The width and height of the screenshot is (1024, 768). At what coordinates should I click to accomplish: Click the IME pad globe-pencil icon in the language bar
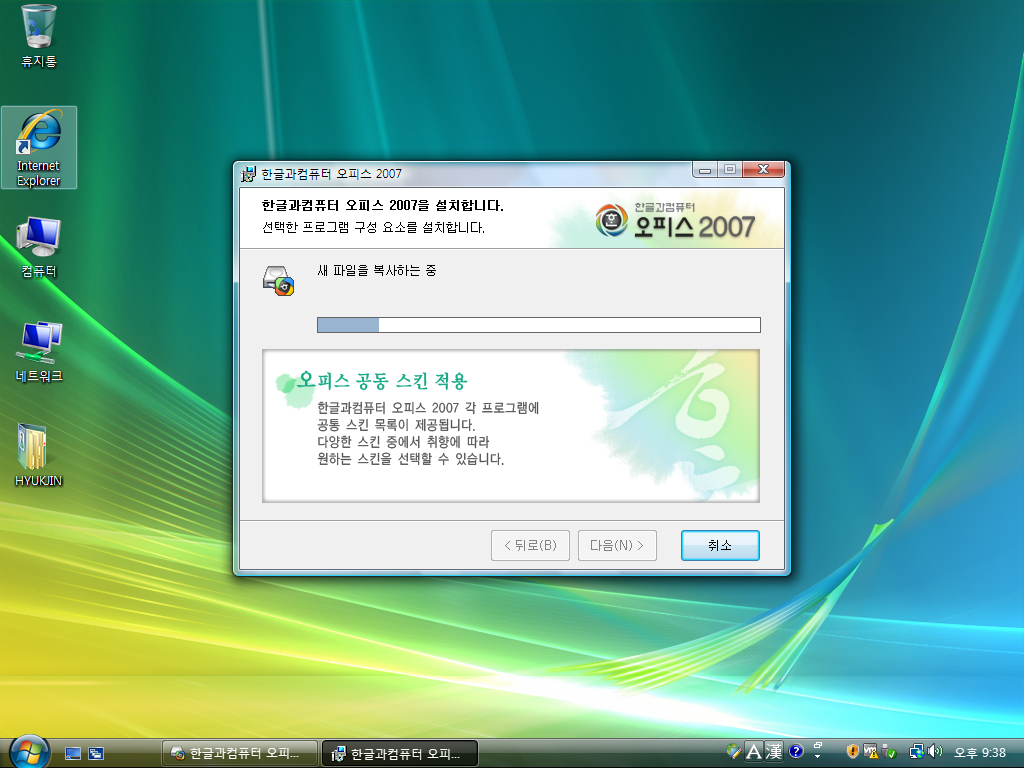tap(733, 752)
